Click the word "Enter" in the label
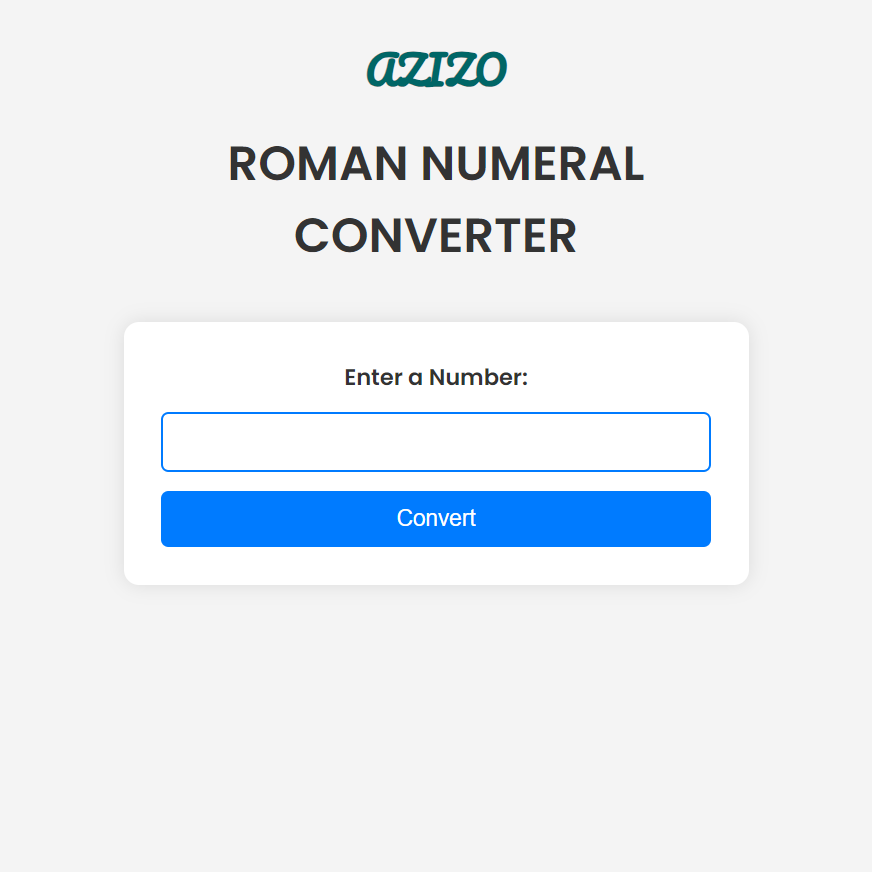This screenshot has height=872, width=872. click(372, 378)
